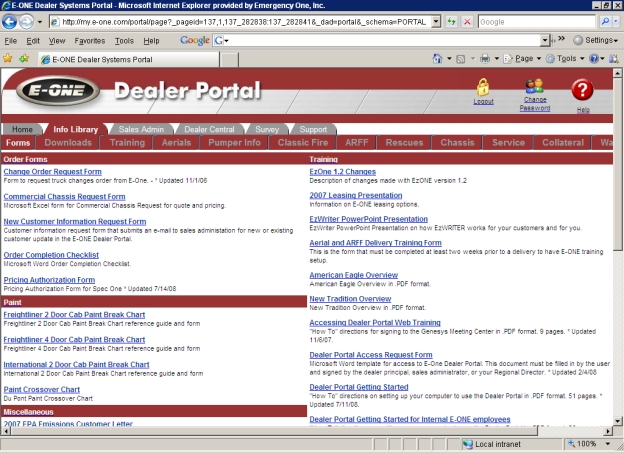Click in the browser address bar

(x=243, y=21)
